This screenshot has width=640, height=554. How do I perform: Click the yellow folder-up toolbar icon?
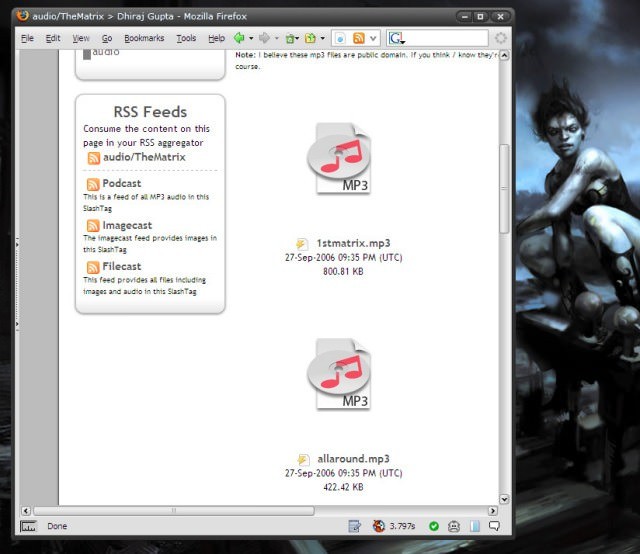point(310,38)
